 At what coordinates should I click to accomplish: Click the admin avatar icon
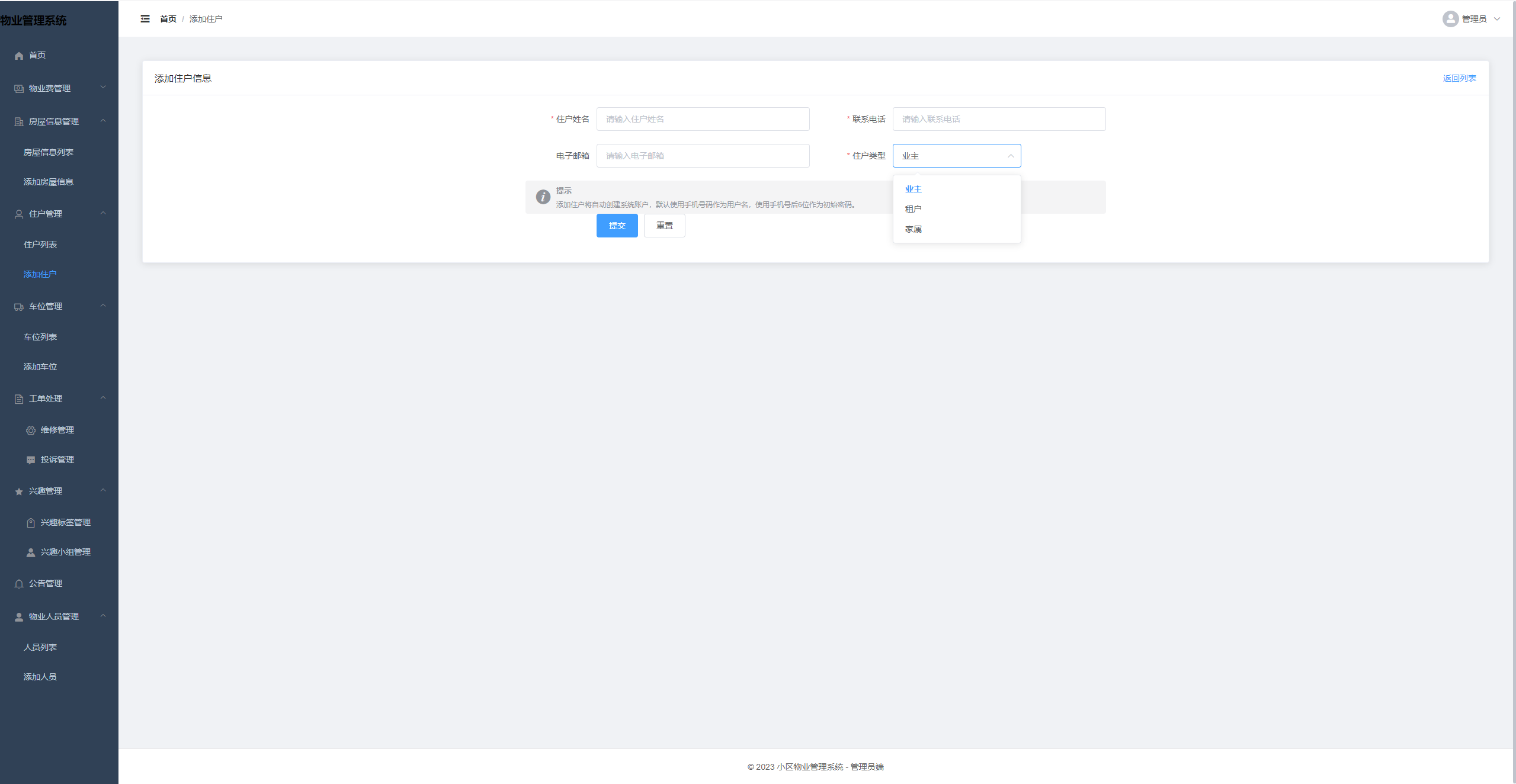coord(1450,19)
